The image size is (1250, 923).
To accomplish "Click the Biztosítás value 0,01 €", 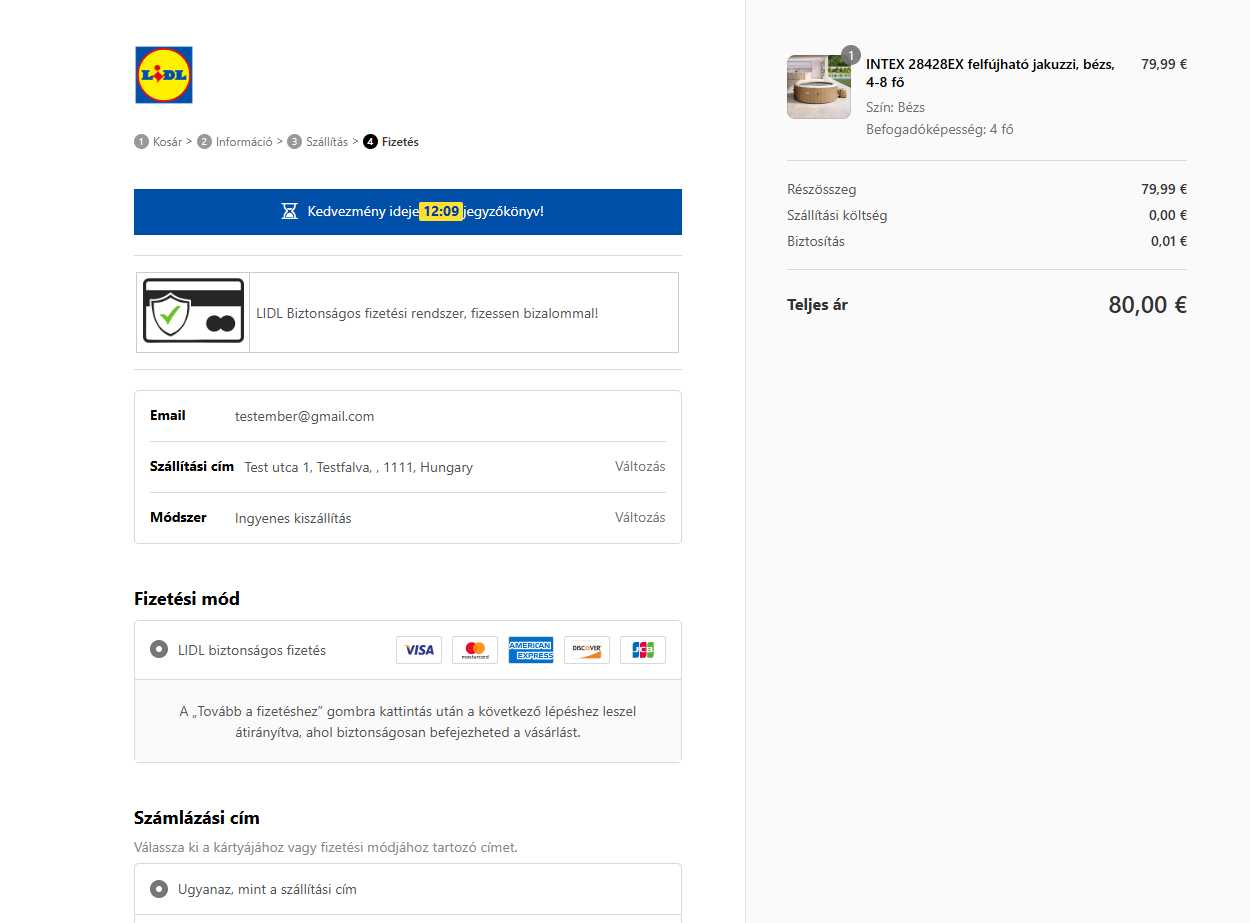I will 1168,241.
